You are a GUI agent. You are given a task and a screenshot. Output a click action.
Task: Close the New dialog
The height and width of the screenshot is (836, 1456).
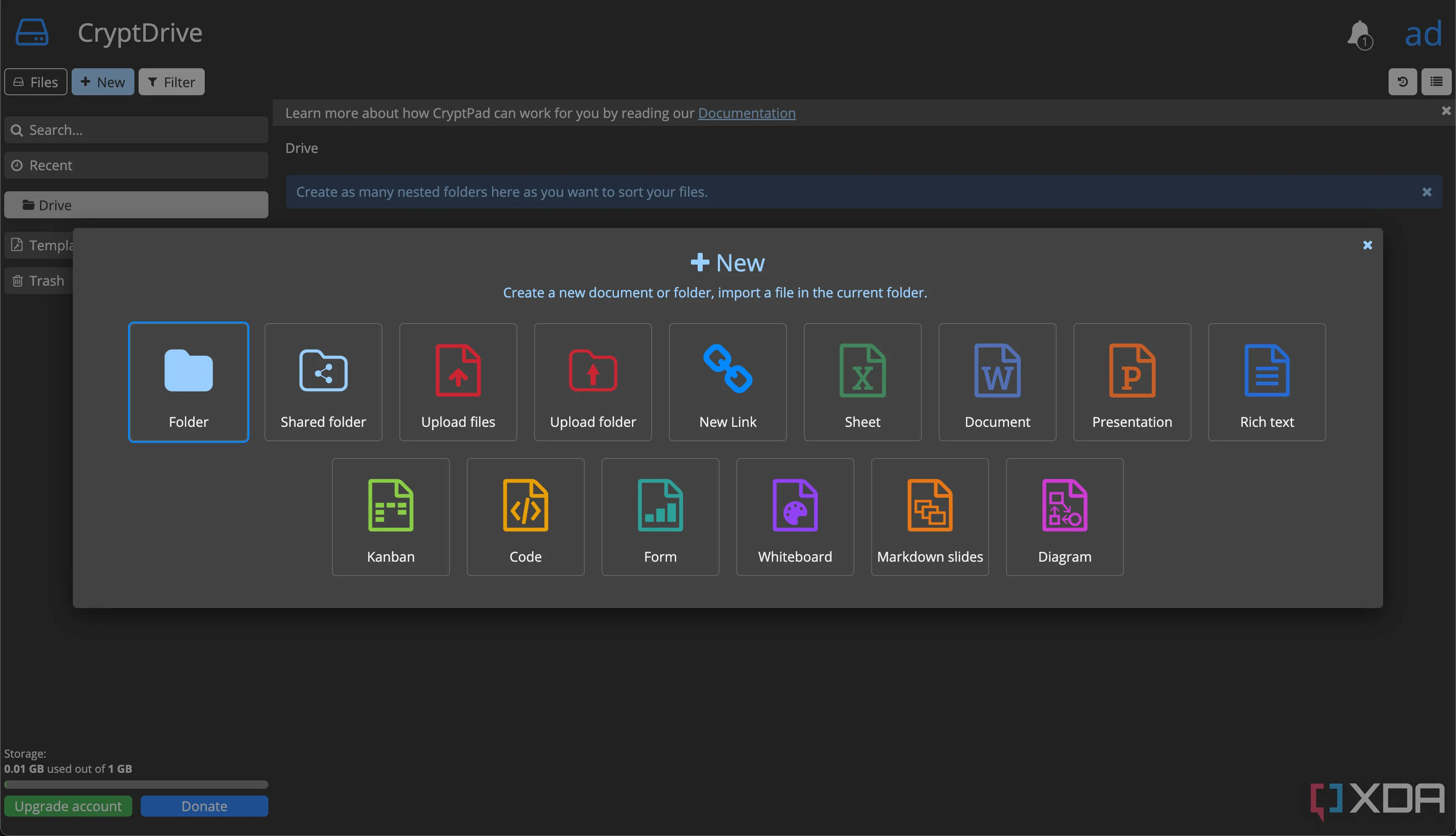[x=1368, y=245]
